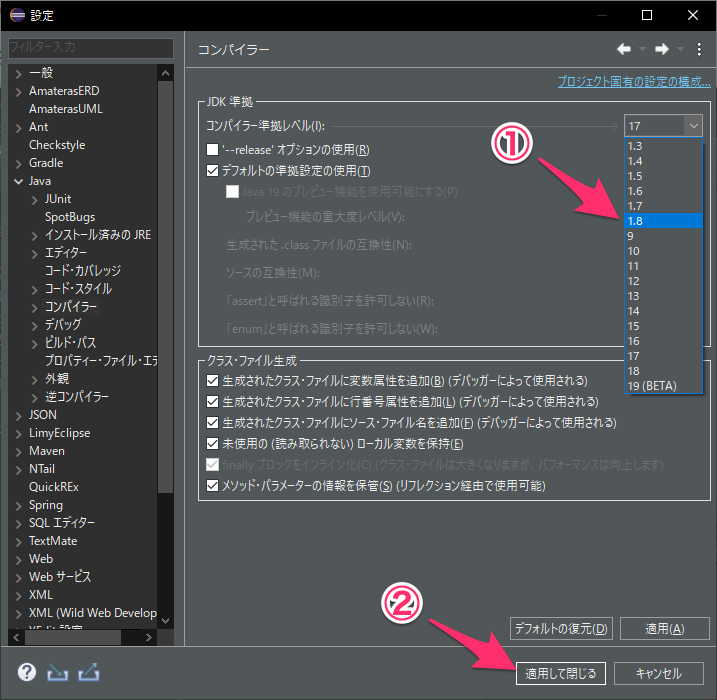Select 1.7 in the compliance list
This screenshot has height=700, width=717.
(x=663, y=206)
